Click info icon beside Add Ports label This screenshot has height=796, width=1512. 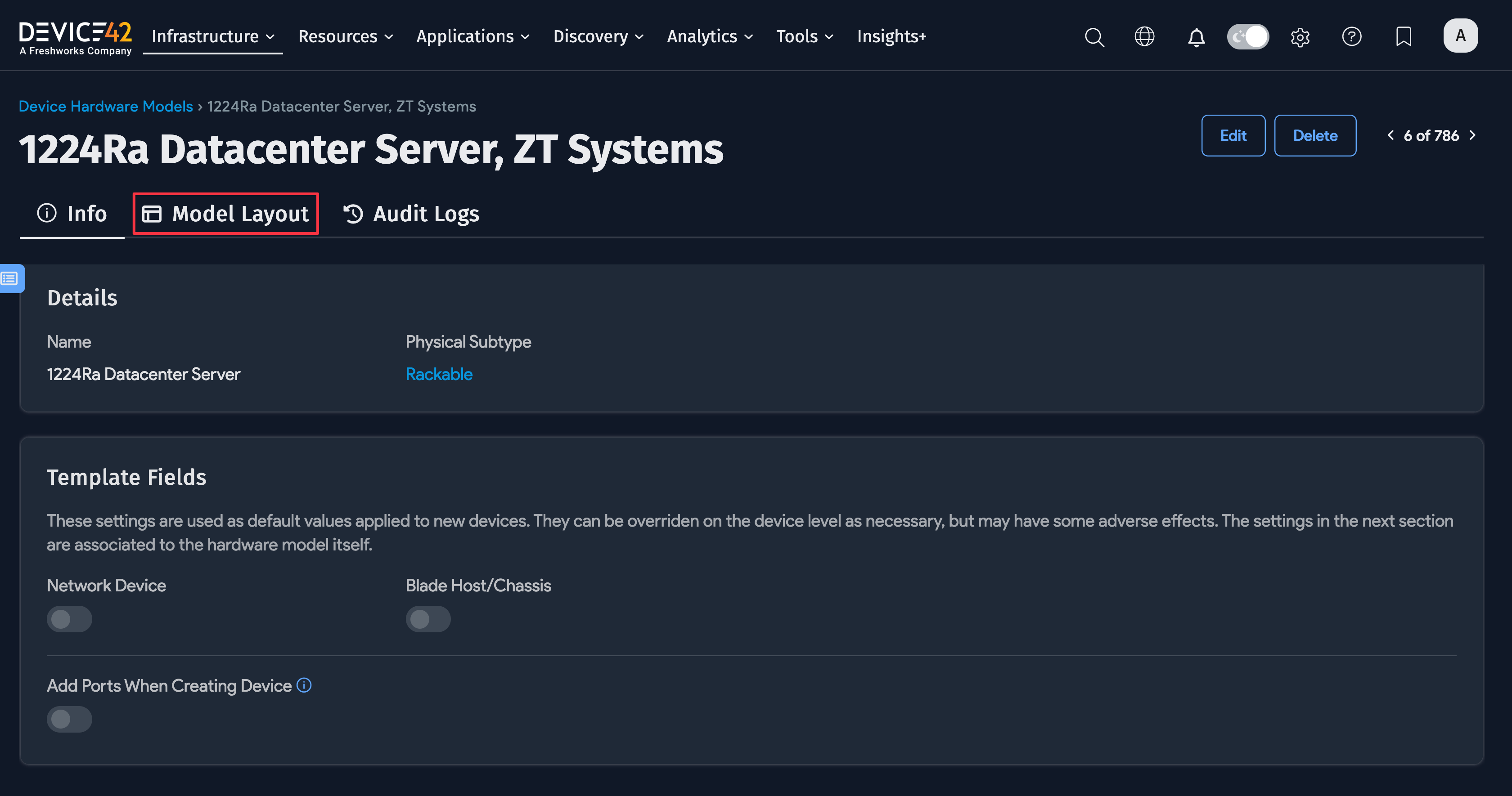pos(304,684)
